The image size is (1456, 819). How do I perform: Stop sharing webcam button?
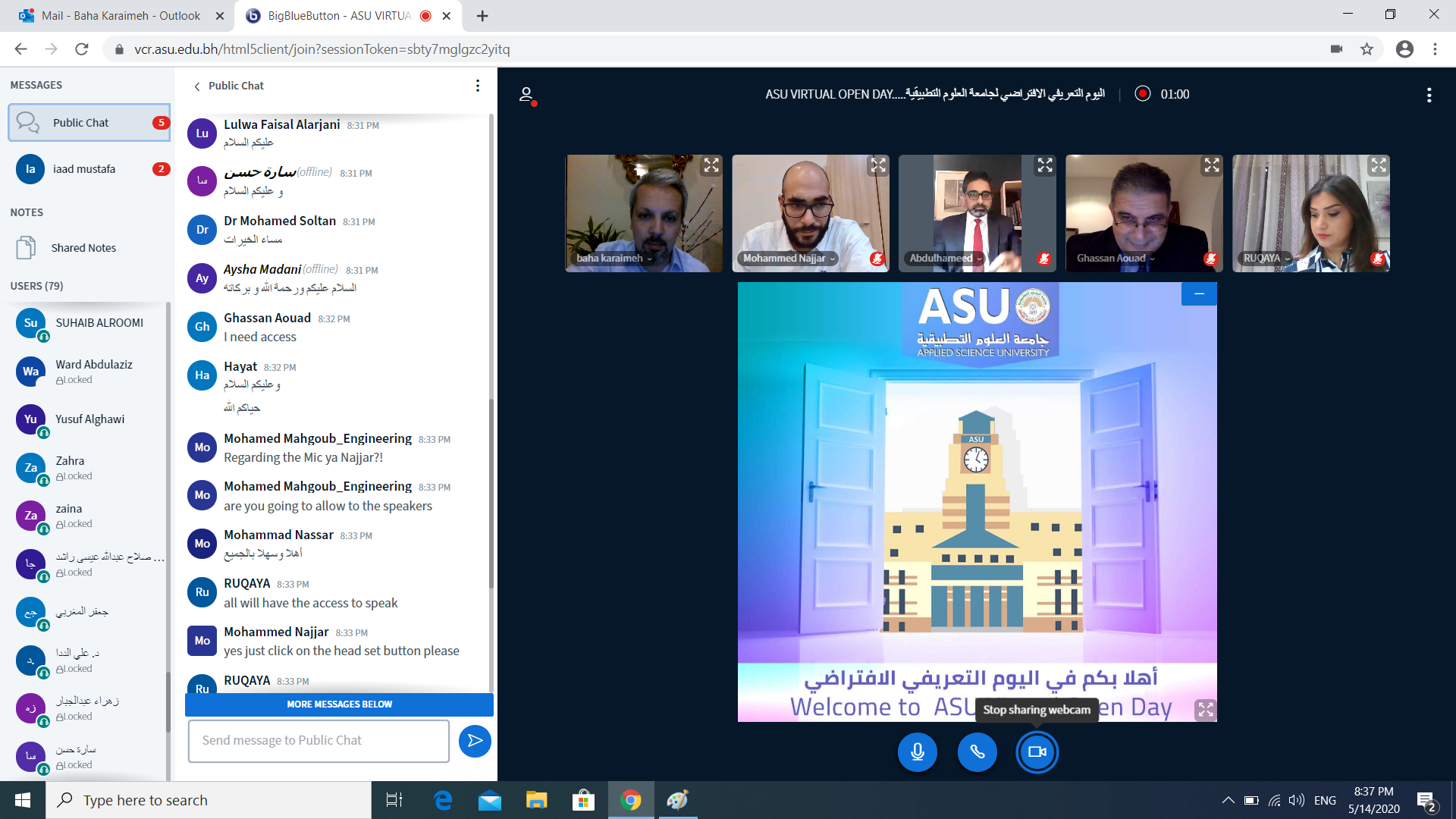tap(1037, 752)
